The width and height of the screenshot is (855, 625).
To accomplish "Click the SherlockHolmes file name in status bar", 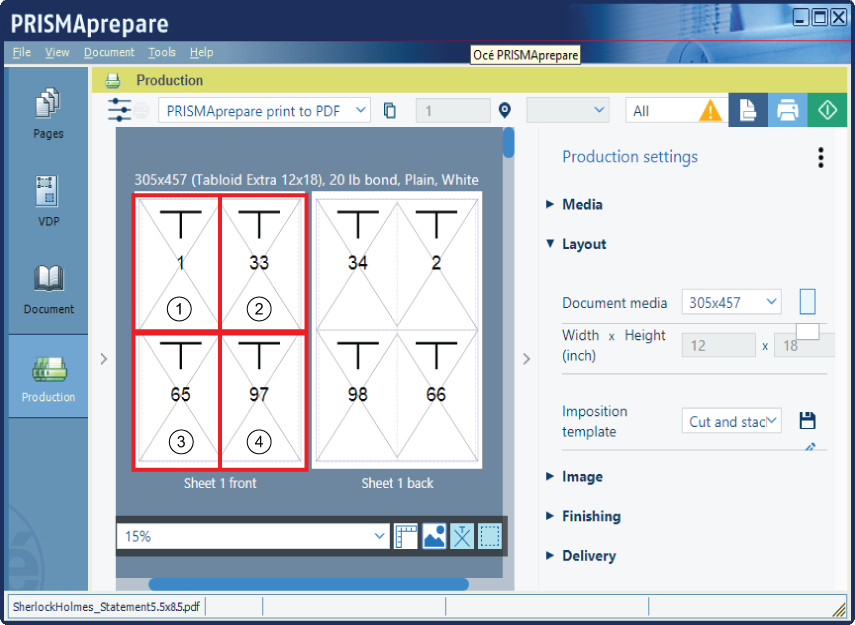I will [106, 606].
